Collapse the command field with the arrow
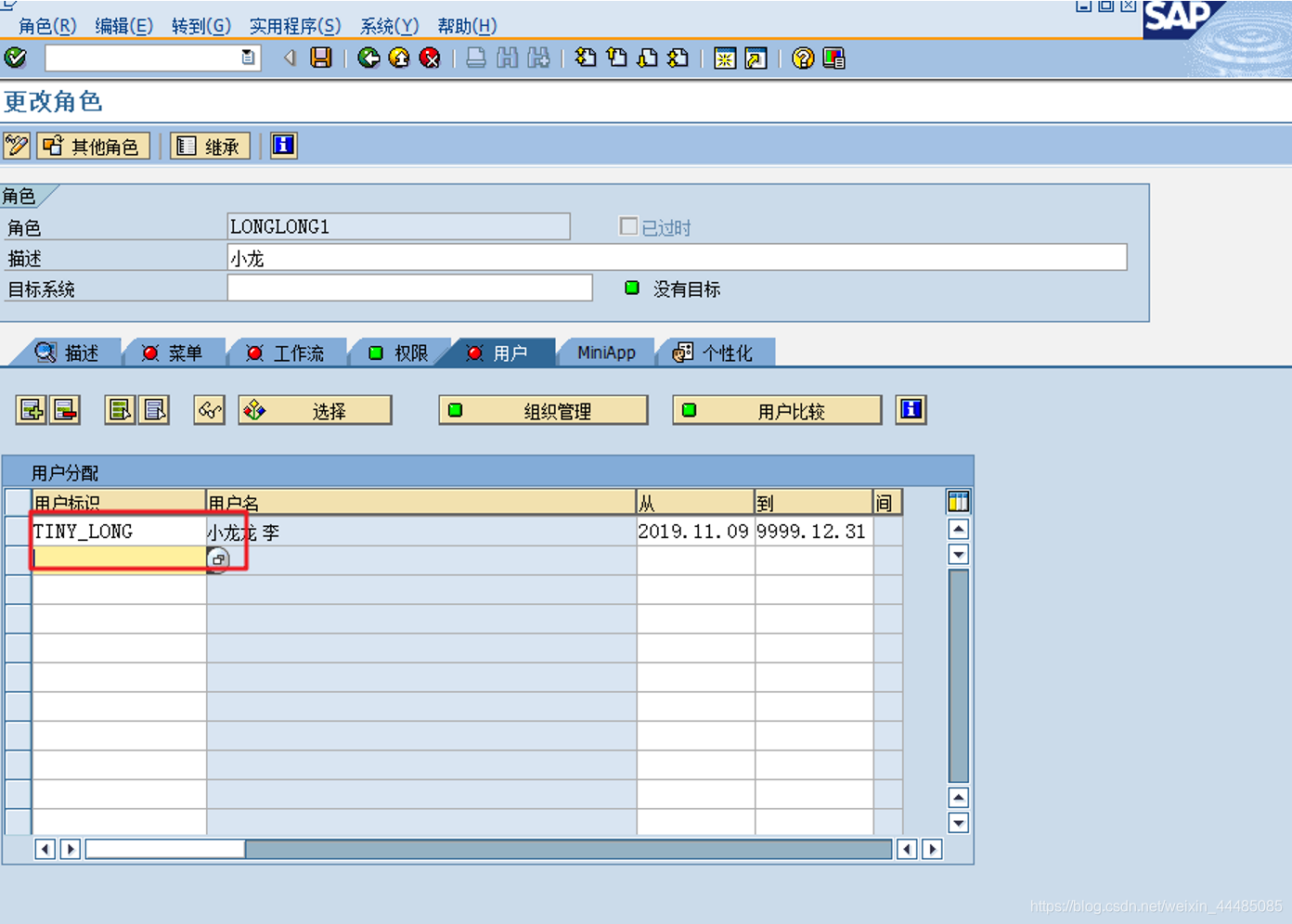Screen dimensions: 1292x924 [x=291, y=58]
